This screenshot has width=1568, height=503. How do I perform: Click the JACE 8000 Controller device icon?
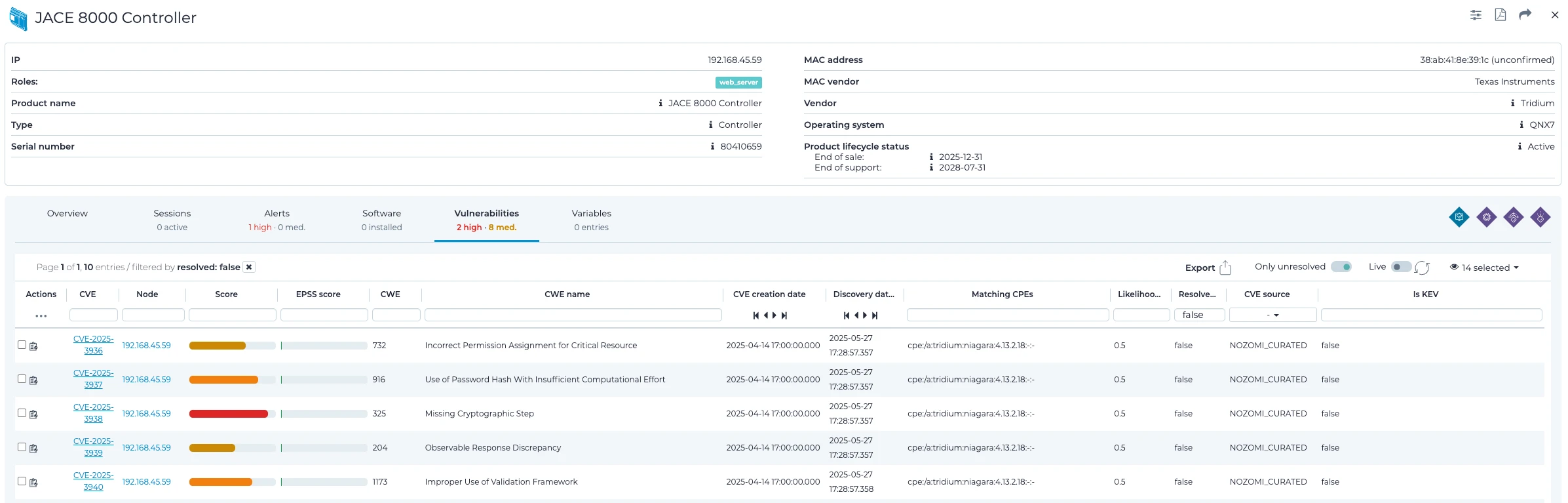18,19
